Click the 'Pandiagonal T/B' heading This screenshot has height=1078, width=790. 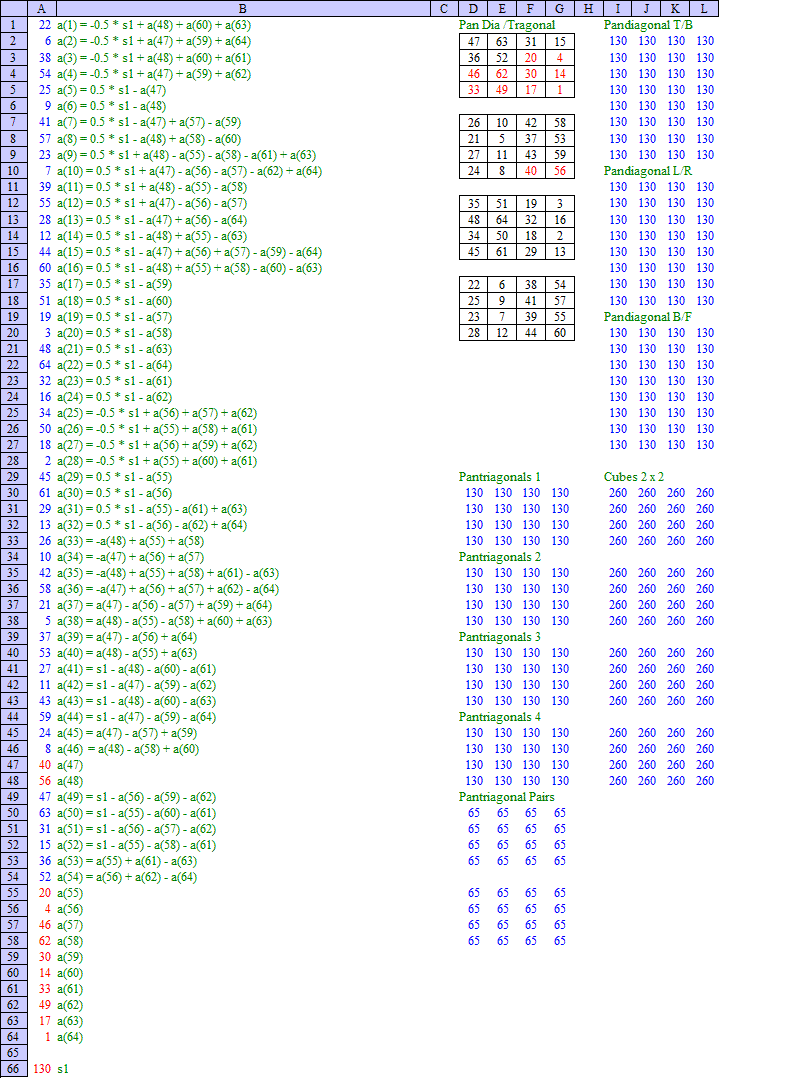click(x=648, y=25)
